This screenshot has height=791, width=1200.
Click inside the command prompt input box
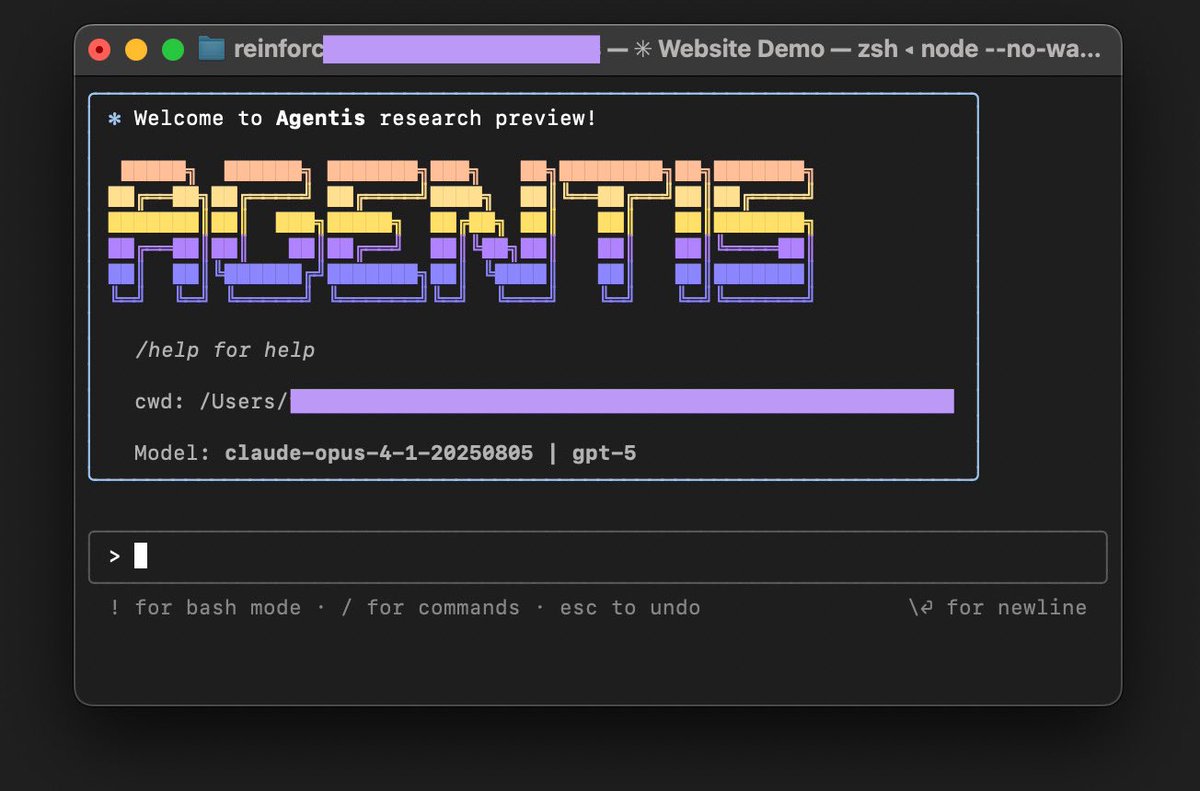(x=598, y=557)
